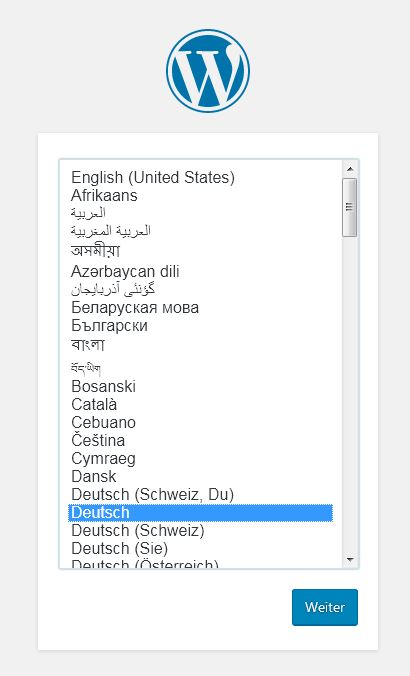410x676 pixels.
Task: Select English (United States) language
Action: coord(153,177)
